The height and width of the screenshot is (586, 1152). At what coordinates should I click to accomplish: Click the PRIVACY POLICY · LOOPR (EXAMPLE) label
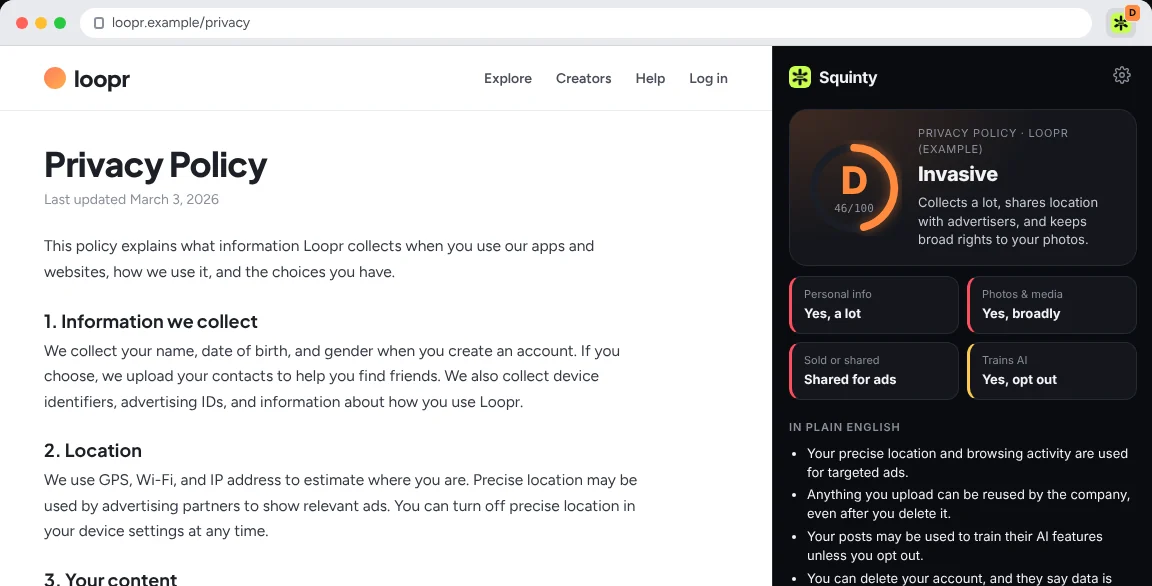coord(993,141)
